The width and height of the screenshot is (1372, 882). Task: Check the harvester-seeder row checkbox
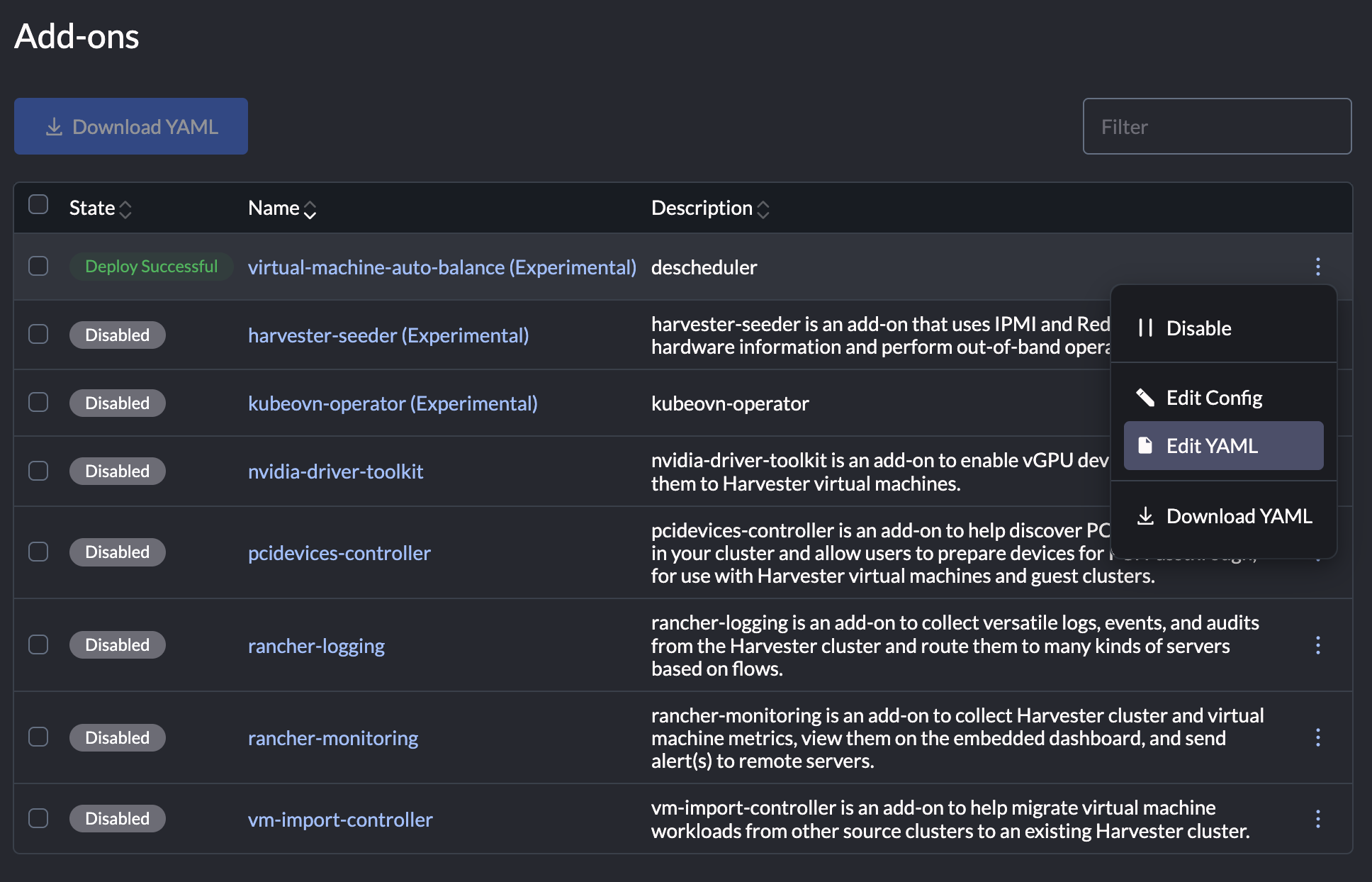coord(38,335)
